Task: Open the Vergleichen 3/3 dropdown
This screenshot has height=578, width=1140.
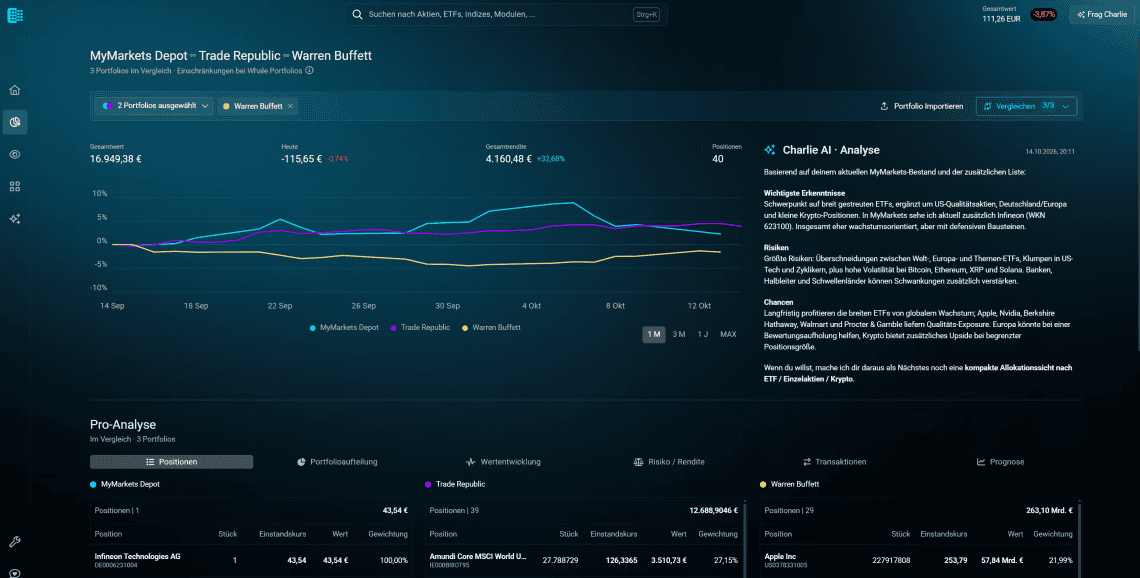Action: tap(1026, 106)
